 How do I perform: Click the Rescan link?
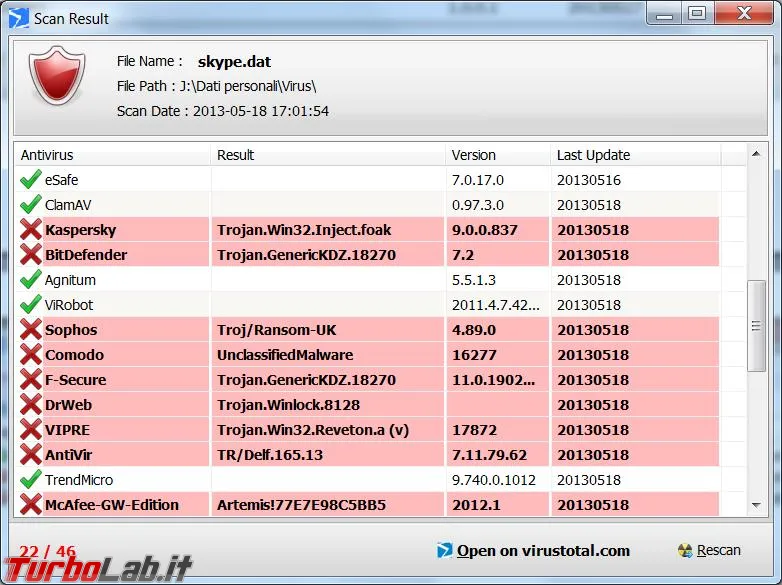click(x=719, y=550)
